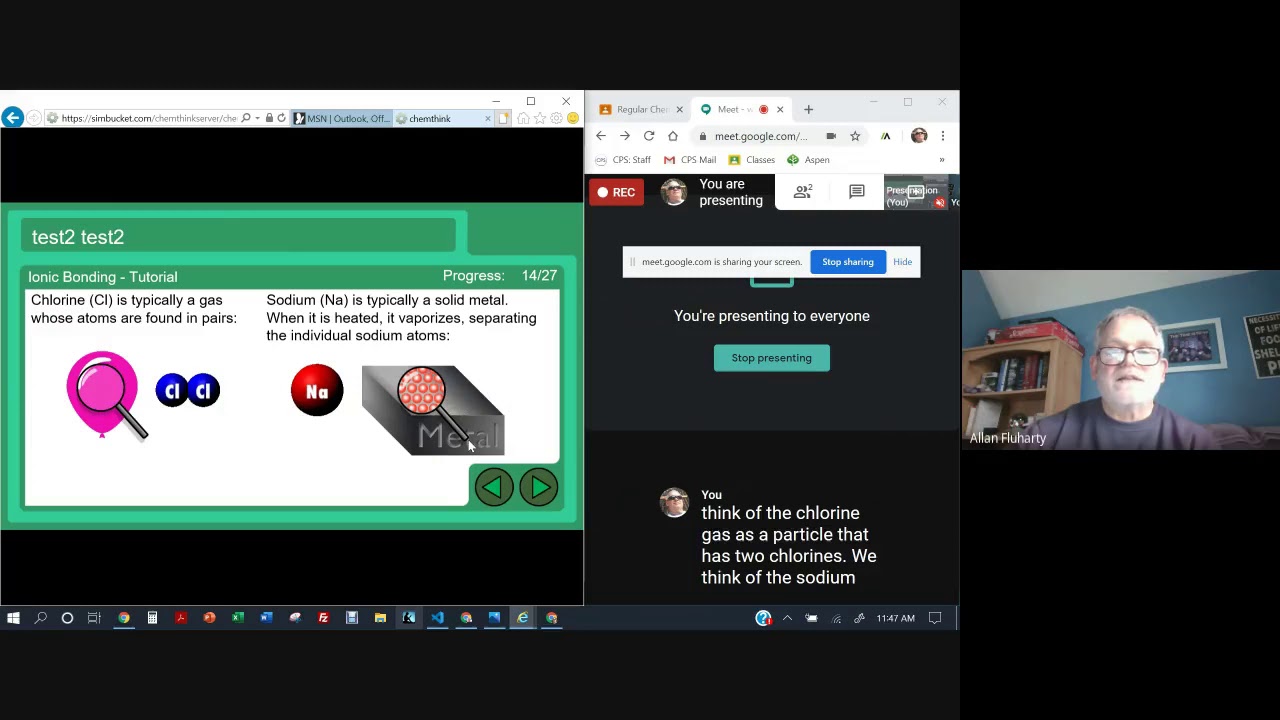Open the CPS Mail bookmark
The width and height of the screenshot is (1280, 720).
pos(690,160)
